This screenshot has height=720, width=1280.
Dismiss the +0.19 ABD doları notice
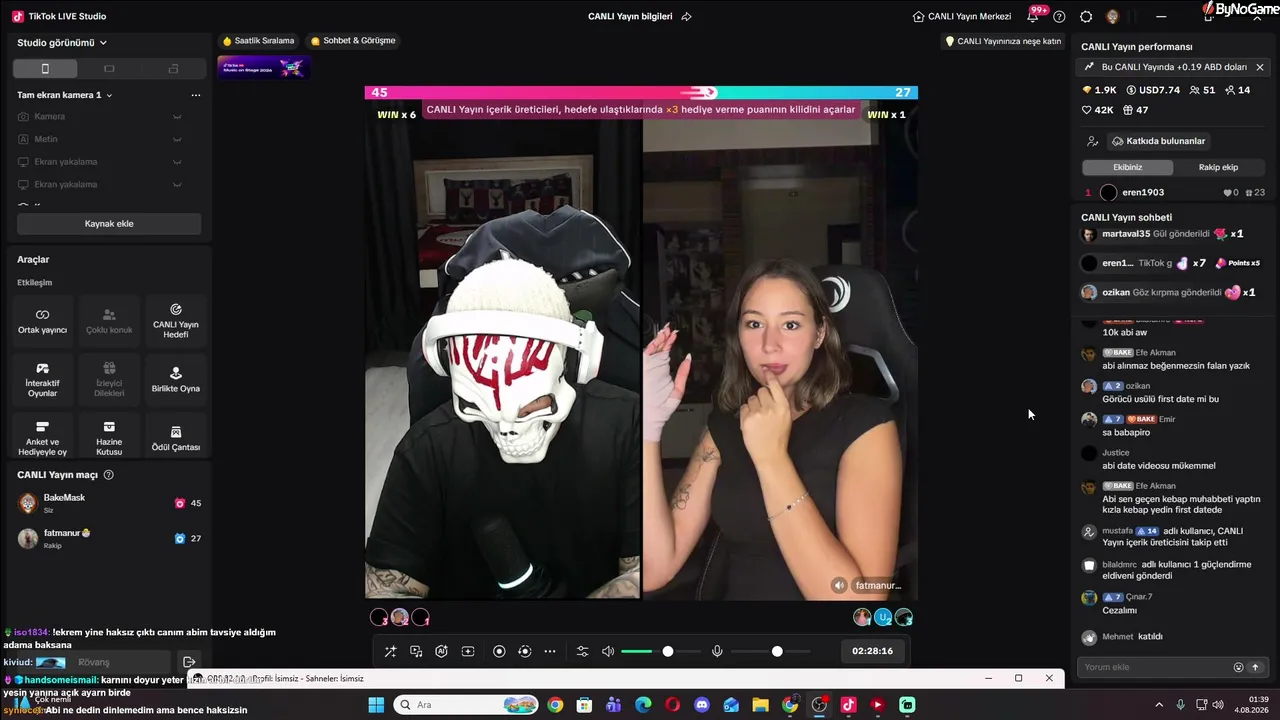(x=1260, y=67)
